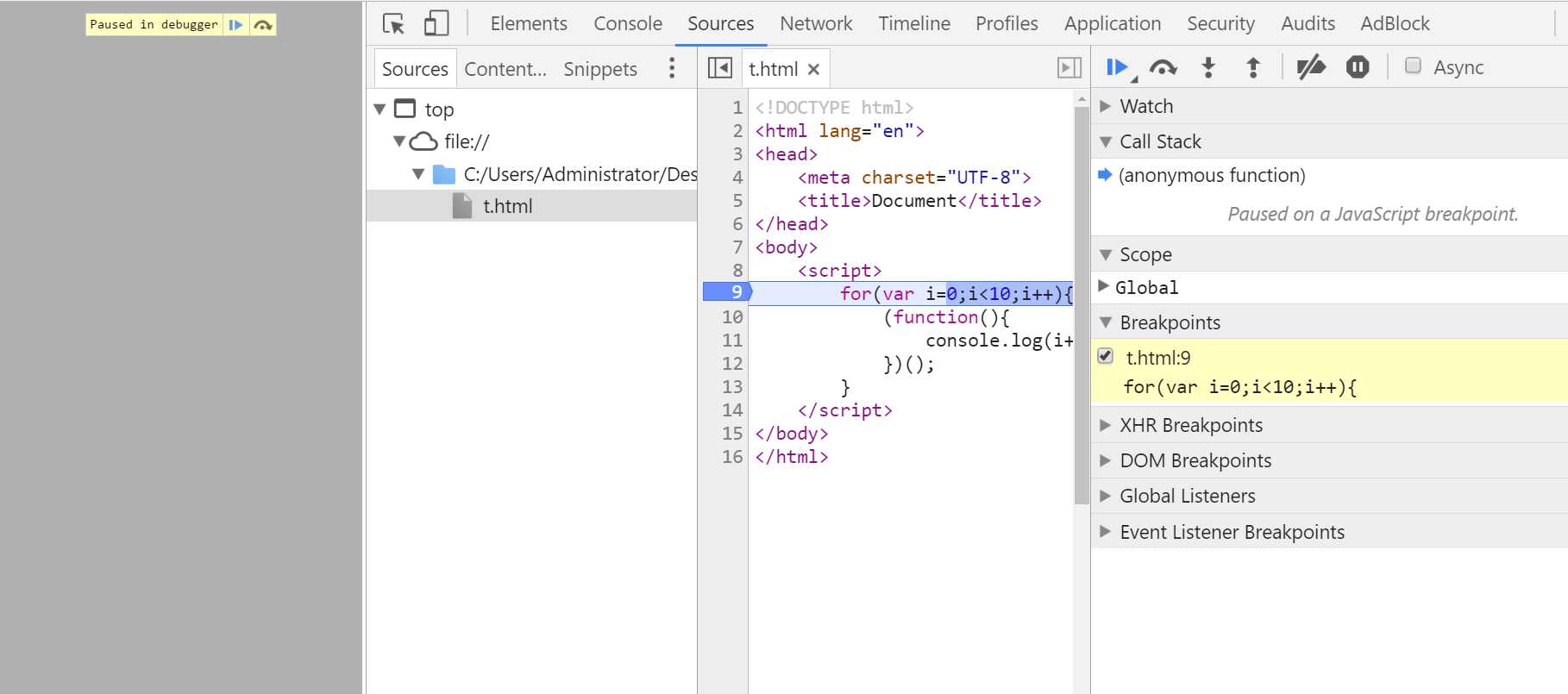Step over next function call
1568x694 pixels.
tap(1163, 67)
